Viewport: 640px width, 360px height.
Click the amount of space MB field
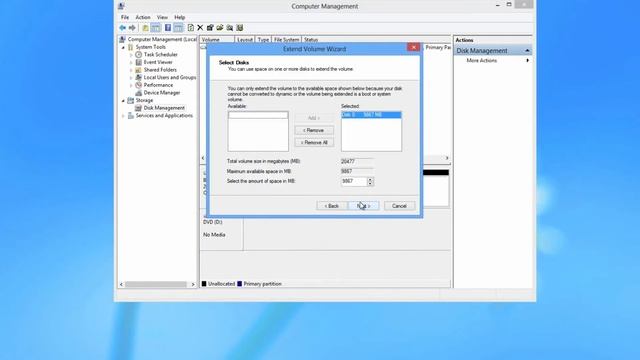(354, 181)
